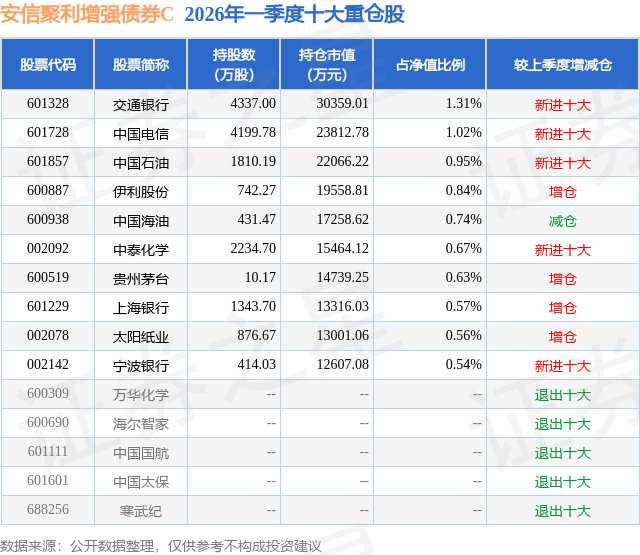This screenshot has height=555, width=640.
Task: Click stock code 600309
Action: click(x=48, y=393)
